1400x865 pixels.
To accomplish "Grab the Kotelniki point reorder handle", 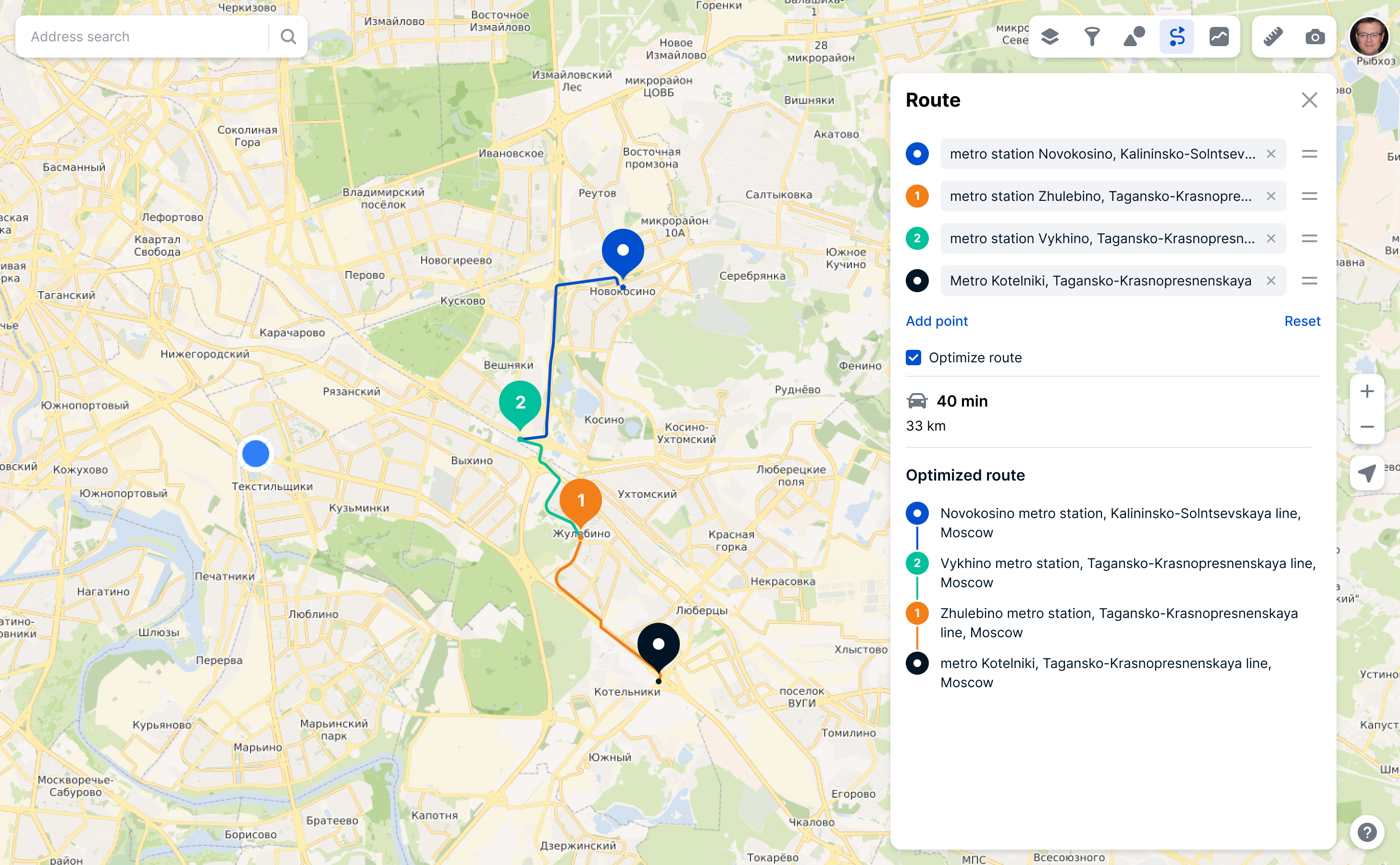I will 1310,281.
